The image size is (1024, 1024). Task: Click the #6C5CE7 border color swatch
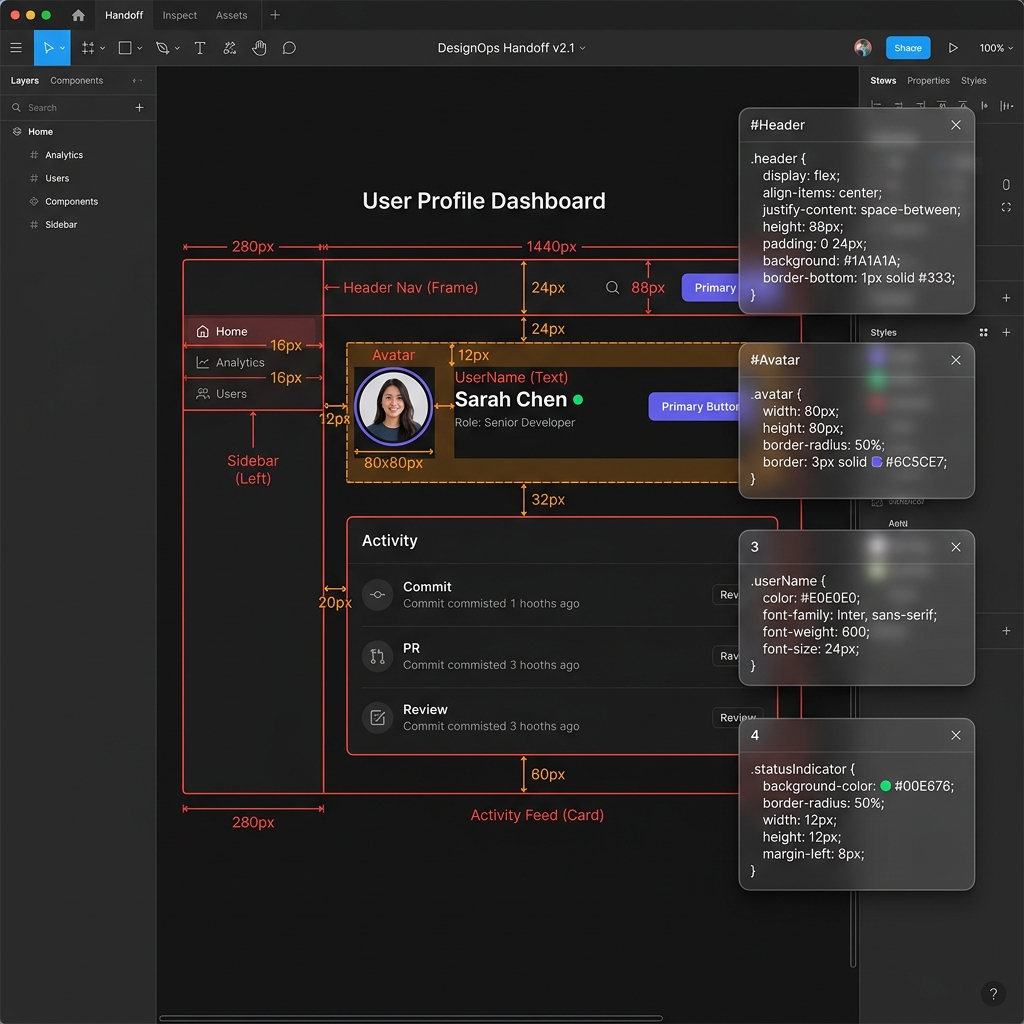[876, 462]
